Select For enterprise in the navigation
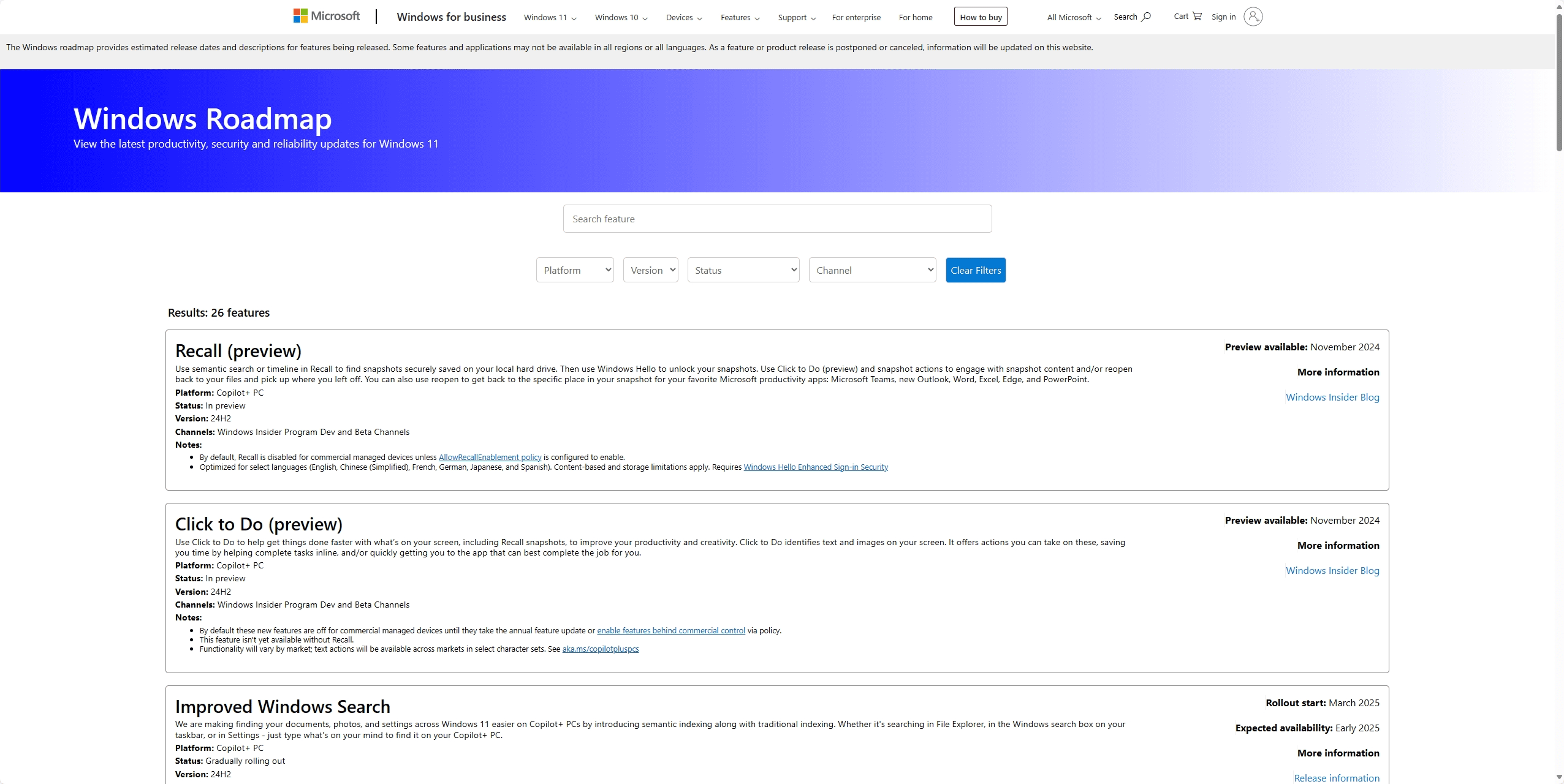Screen dimensions: 1564x784 856,17
